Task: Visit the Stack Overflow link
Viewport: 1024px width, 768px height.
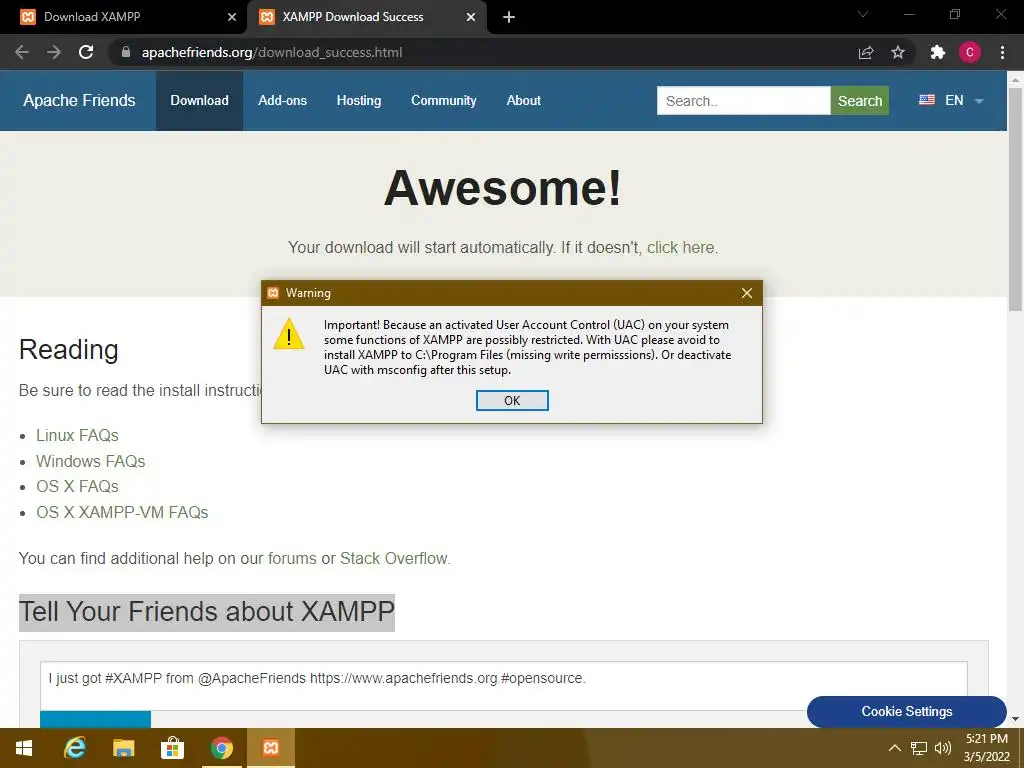Action: click(x=394, y=558)
